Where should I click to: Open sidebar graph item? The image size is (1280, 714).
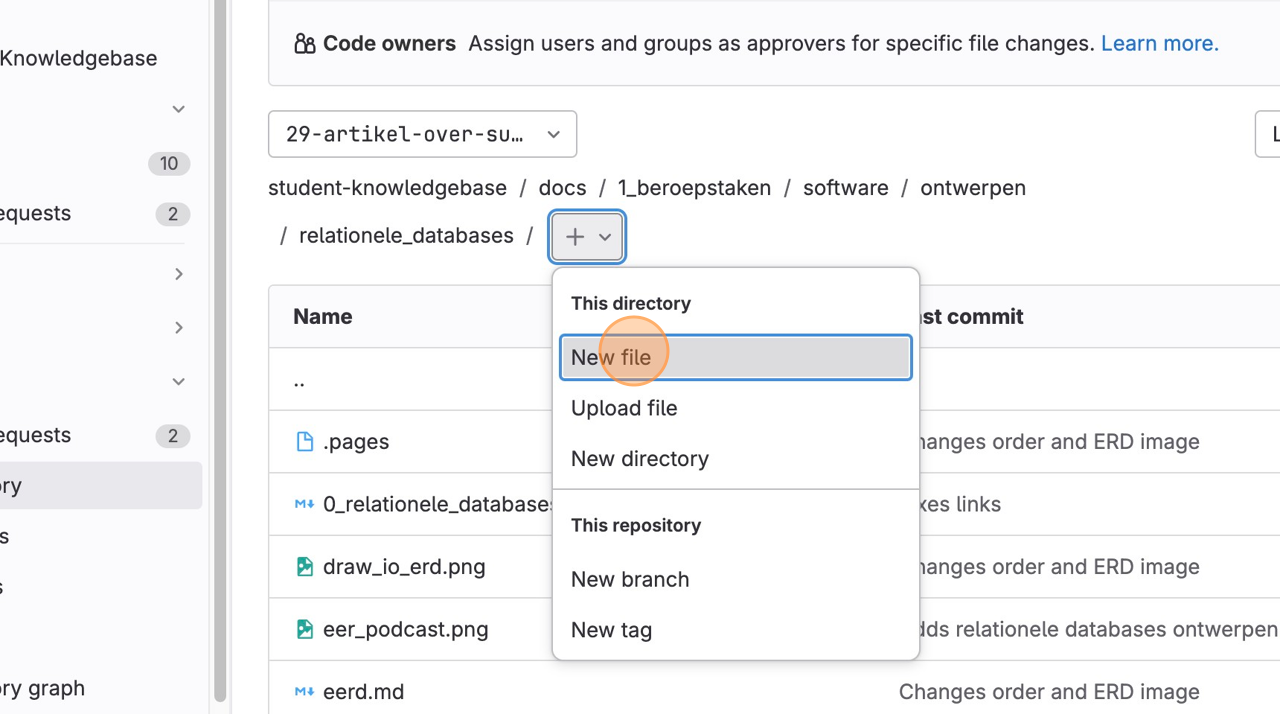pos(42,689)
